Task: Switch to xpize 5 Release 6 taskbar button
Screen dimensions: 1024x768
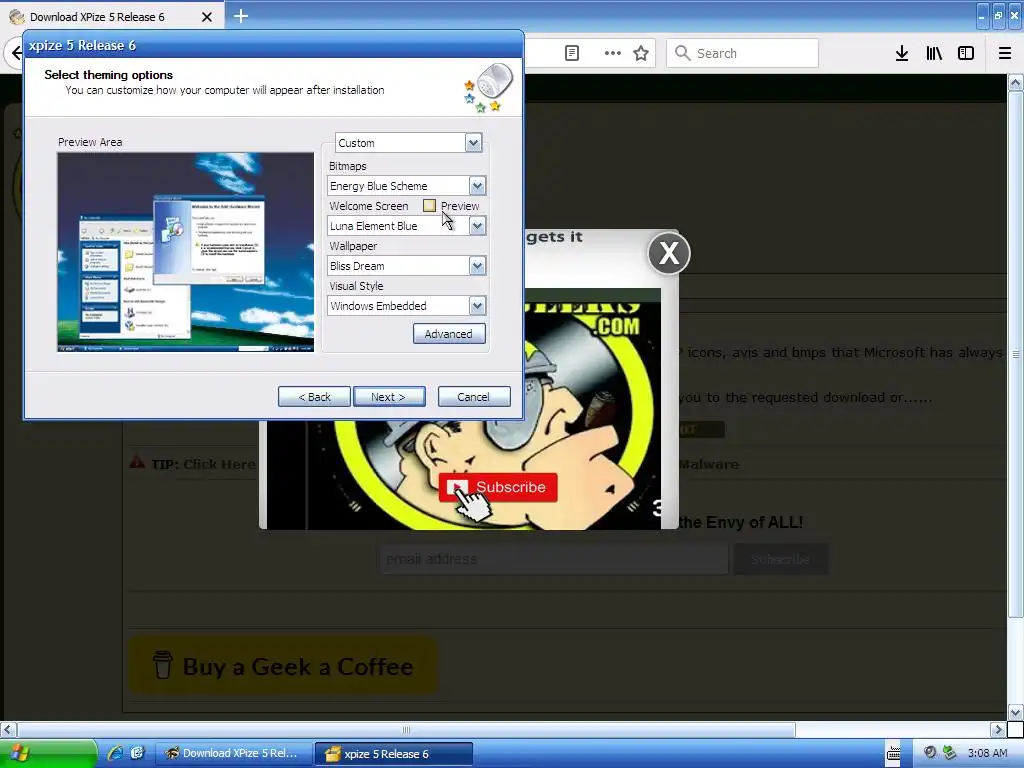Action: (394, 754)
